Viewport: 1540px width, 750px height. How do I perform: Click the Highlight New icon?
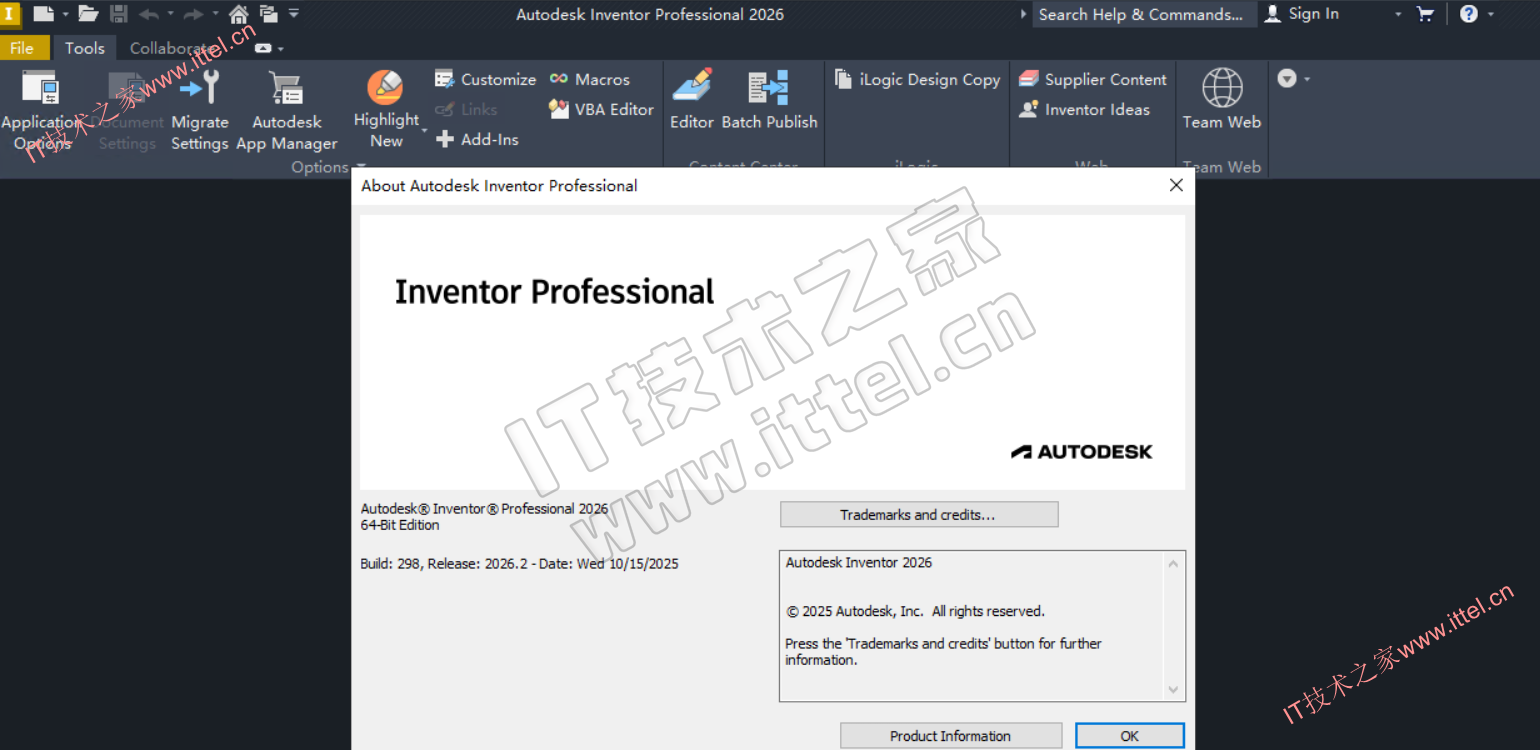pyautogui.click(x=385, y=88)
